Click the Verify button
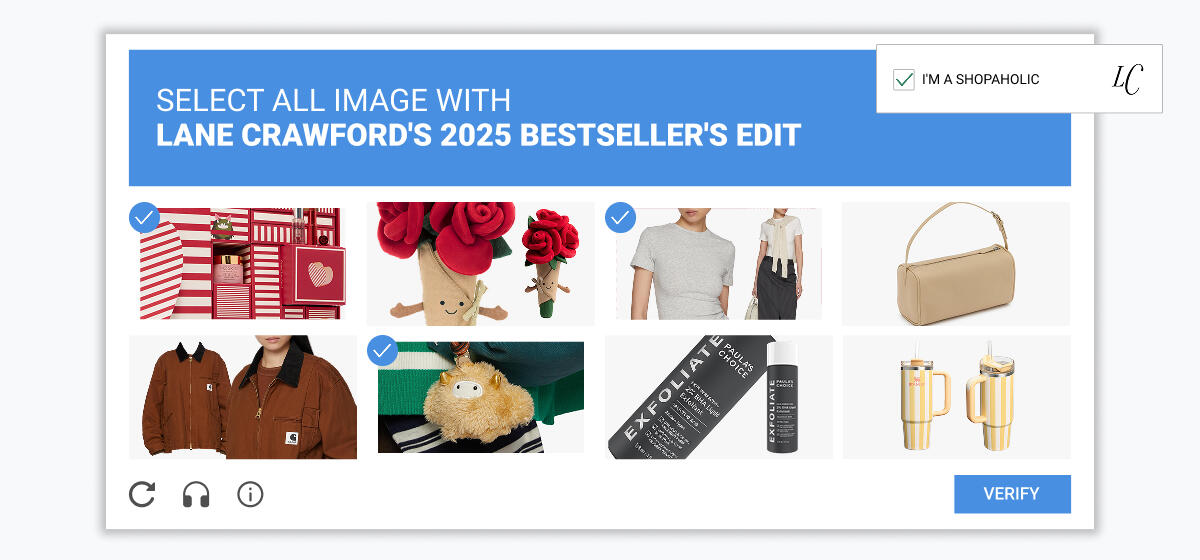This screenshot has height=560, width=1200. (1012, 494)
